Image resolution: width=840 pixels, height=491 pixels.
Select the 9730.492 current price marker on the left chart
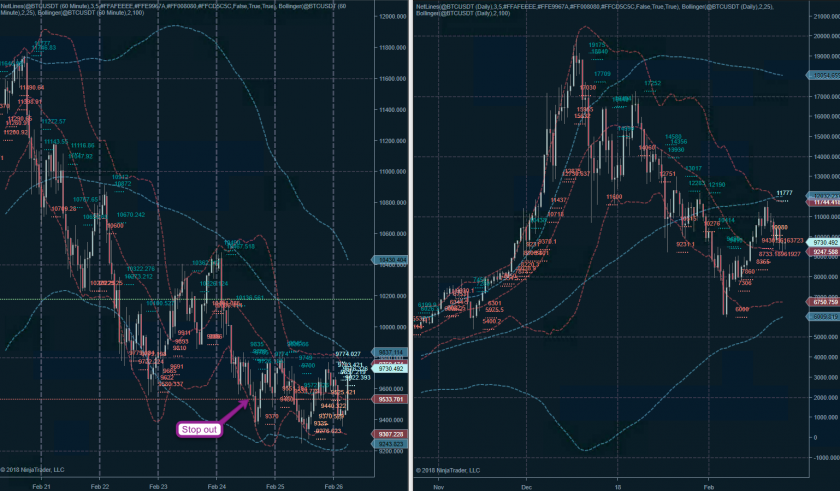pyautogui.click(x=389, y=368)
